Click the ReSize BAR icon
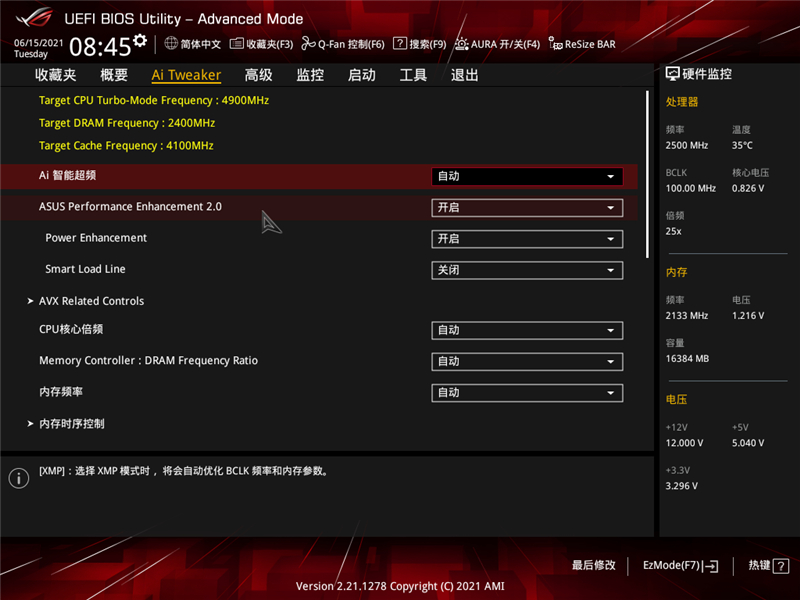Viewport: 800px width, 600px height. click(555, 43)
